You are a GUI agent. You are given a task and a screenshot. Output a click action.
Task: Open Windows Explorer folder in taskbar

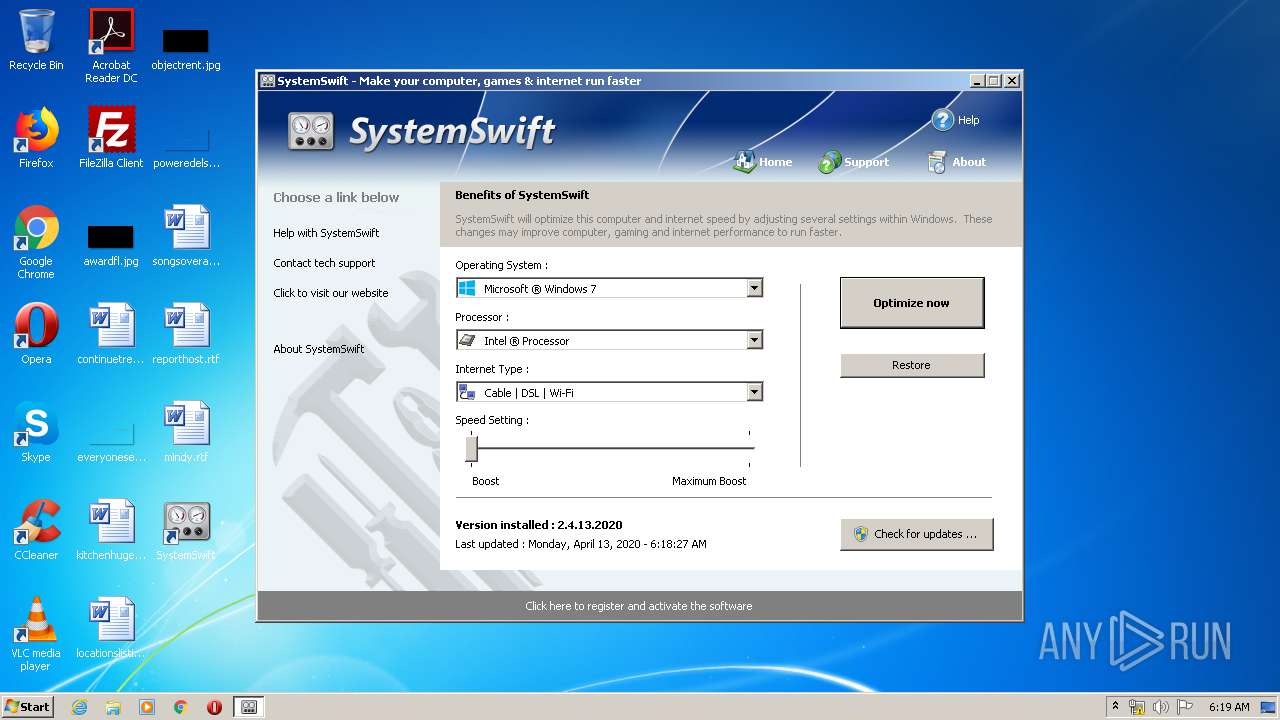(x=113, y=707)
